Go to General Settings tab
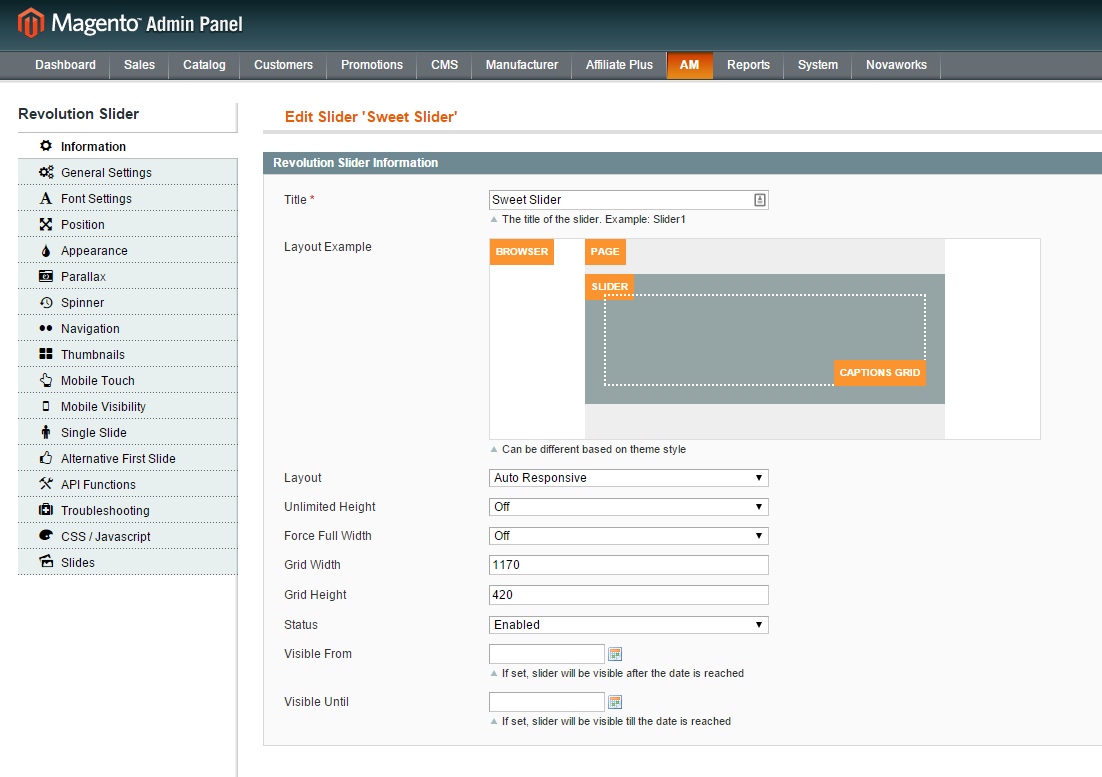The image size is (1102, 777). [x=127, y=172]
